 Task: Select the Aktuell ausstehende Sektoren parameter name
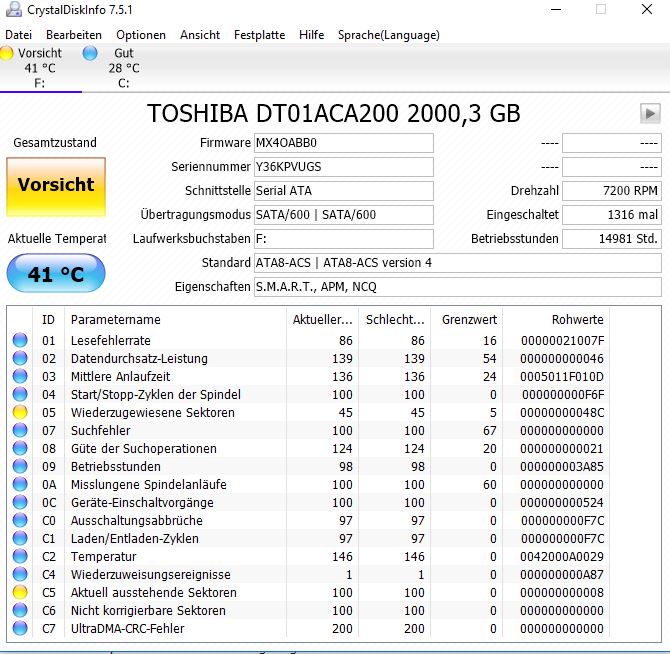153,592
